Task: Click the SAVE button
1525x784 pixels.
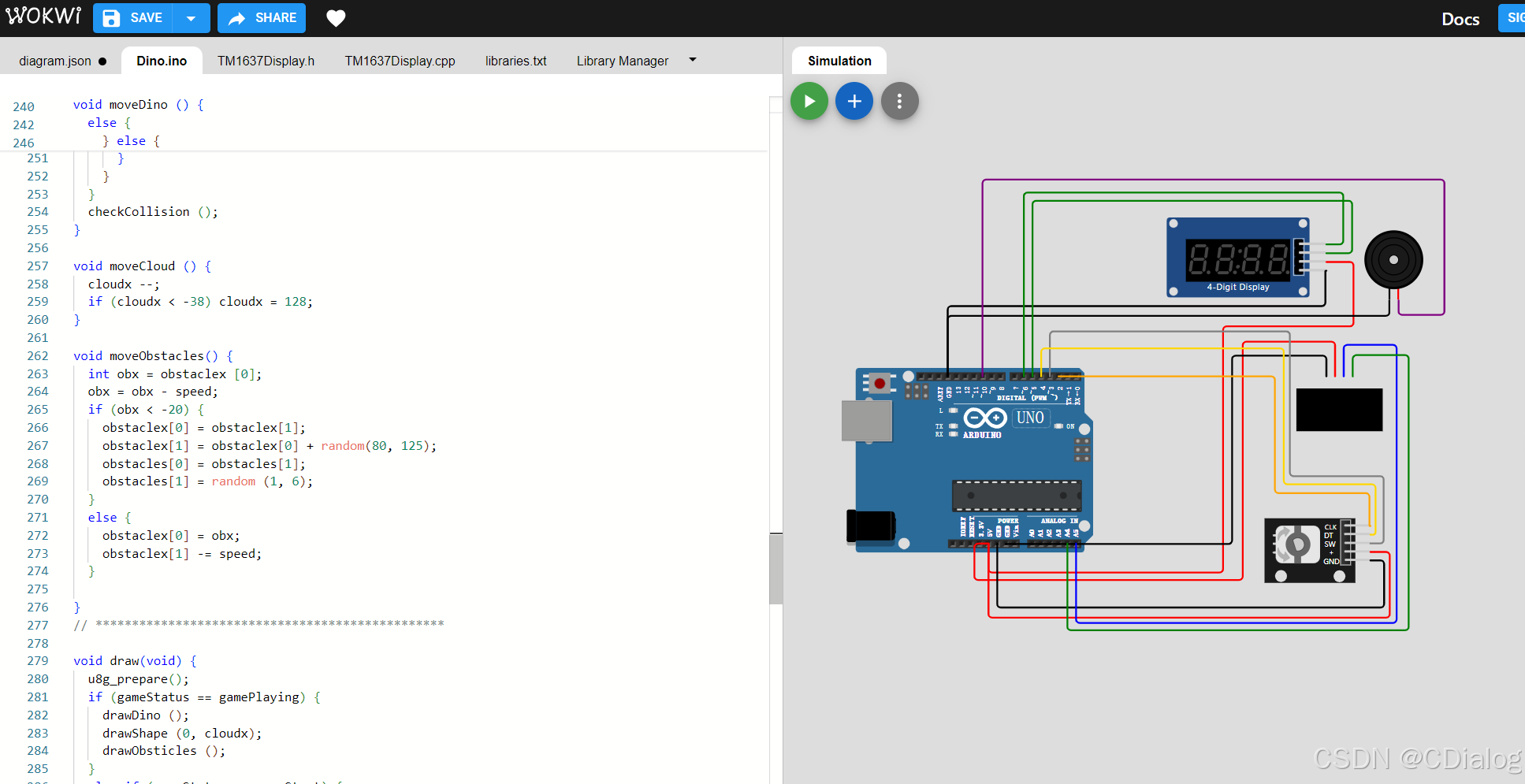Action: coord(132,18)
